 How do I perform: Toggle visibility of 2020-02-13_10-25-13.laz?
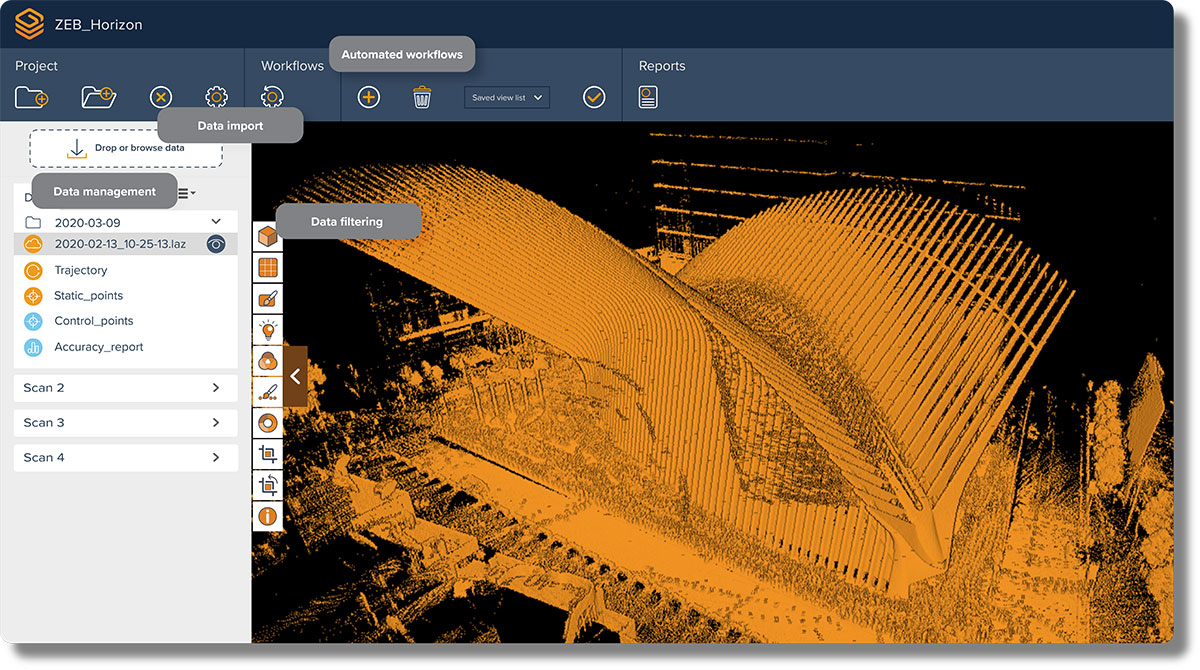(x=215, y=243)
